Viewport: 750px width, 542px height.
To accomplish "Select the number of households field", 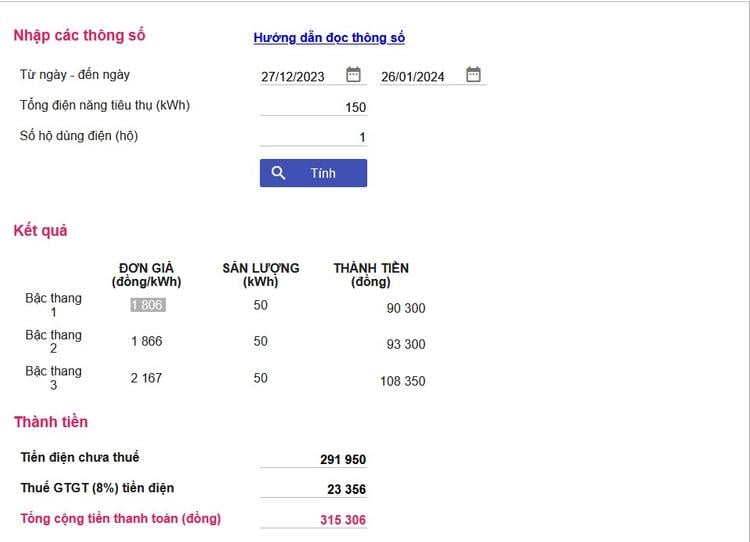I will click(313, 137).
